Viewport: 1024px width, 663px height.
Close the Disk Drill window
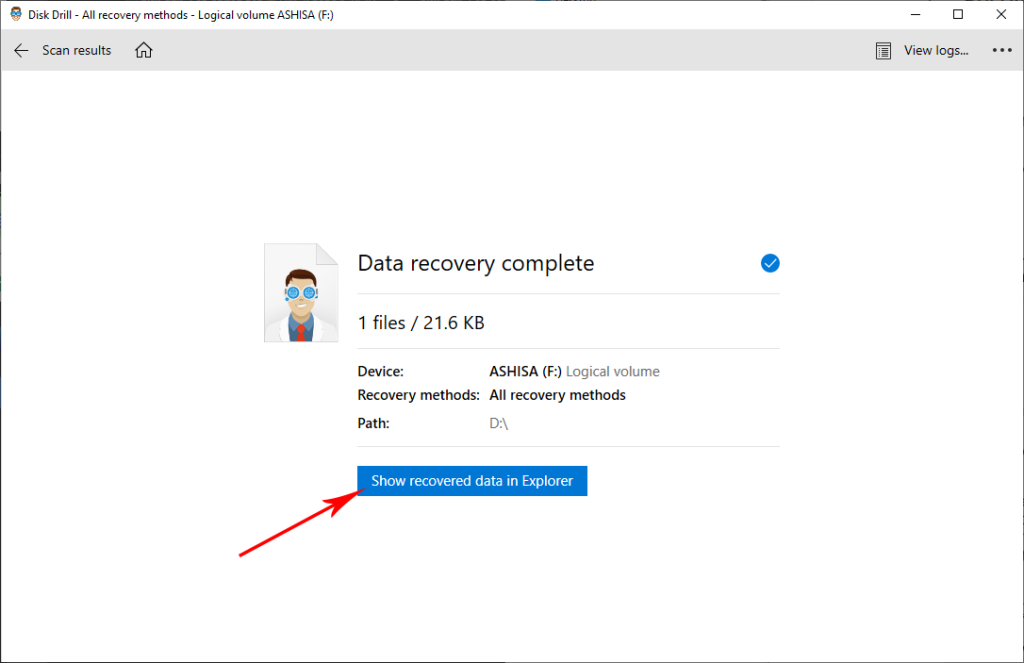[x=1001, y=14]
